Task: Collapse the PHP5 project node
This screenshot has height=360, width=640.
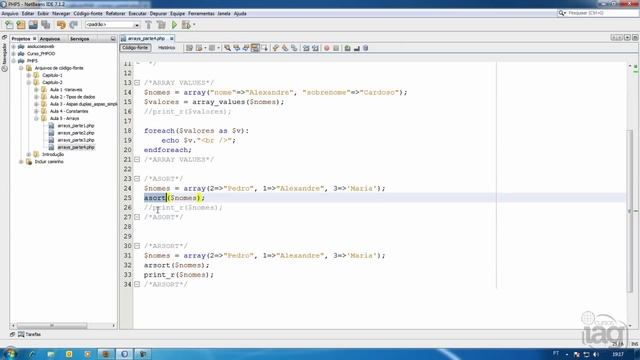Action: [13, 61]
